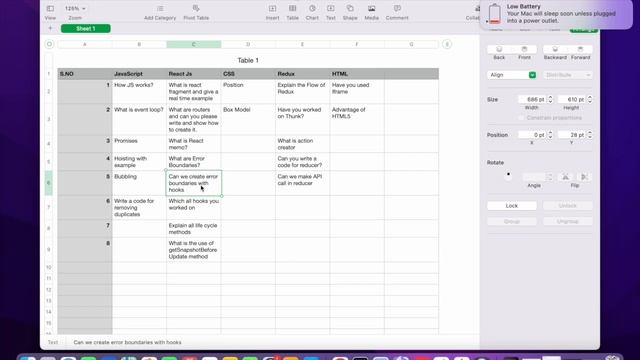Select cell 'Can we make API call in reducer'
640x360 pixels.
(x=302, y=183)
